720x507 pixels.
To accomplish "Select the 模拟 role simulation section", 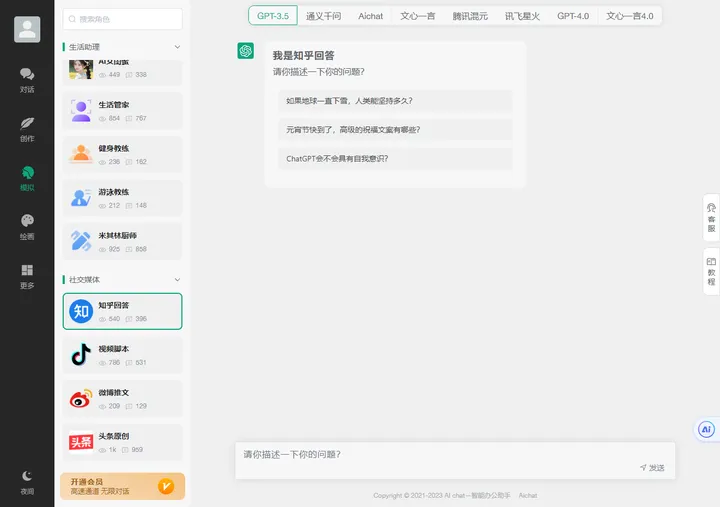I will tap(27, 179).
